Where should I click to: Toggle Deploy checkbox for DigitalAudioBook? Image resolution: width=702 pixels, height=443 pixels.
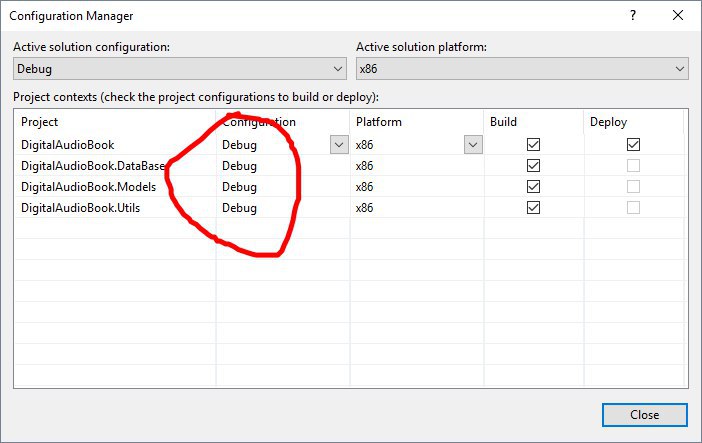pos(633,145)
